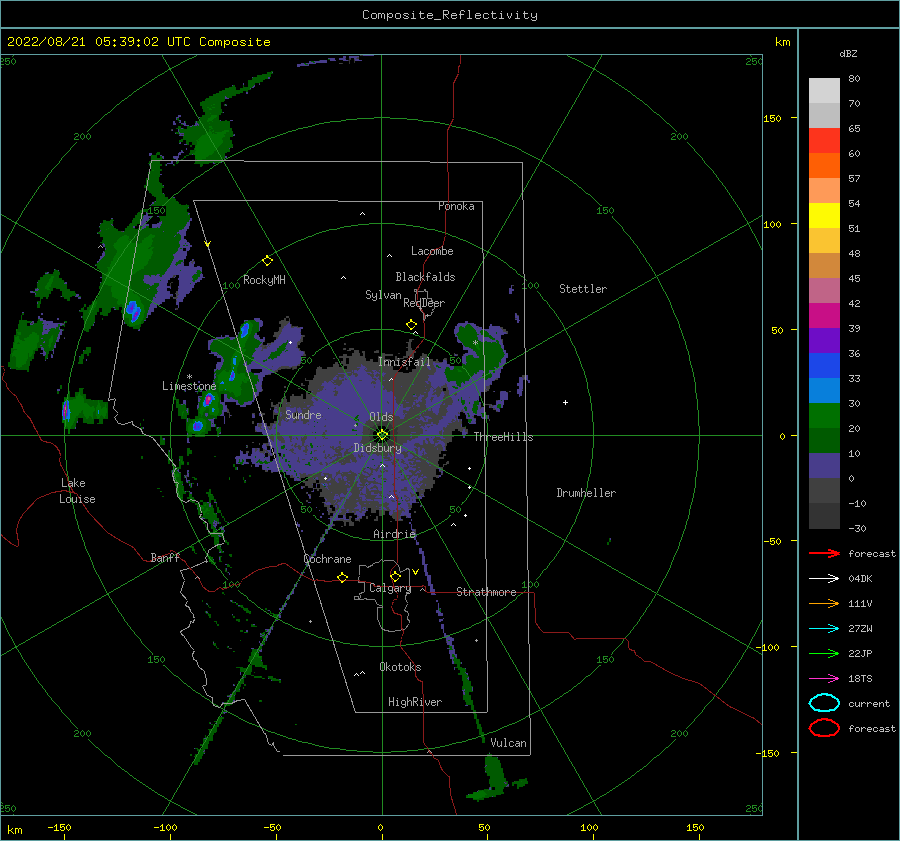Click the yellow radar-center diamond above Didsbury
The image size is (900, 841).
(382, 435)
